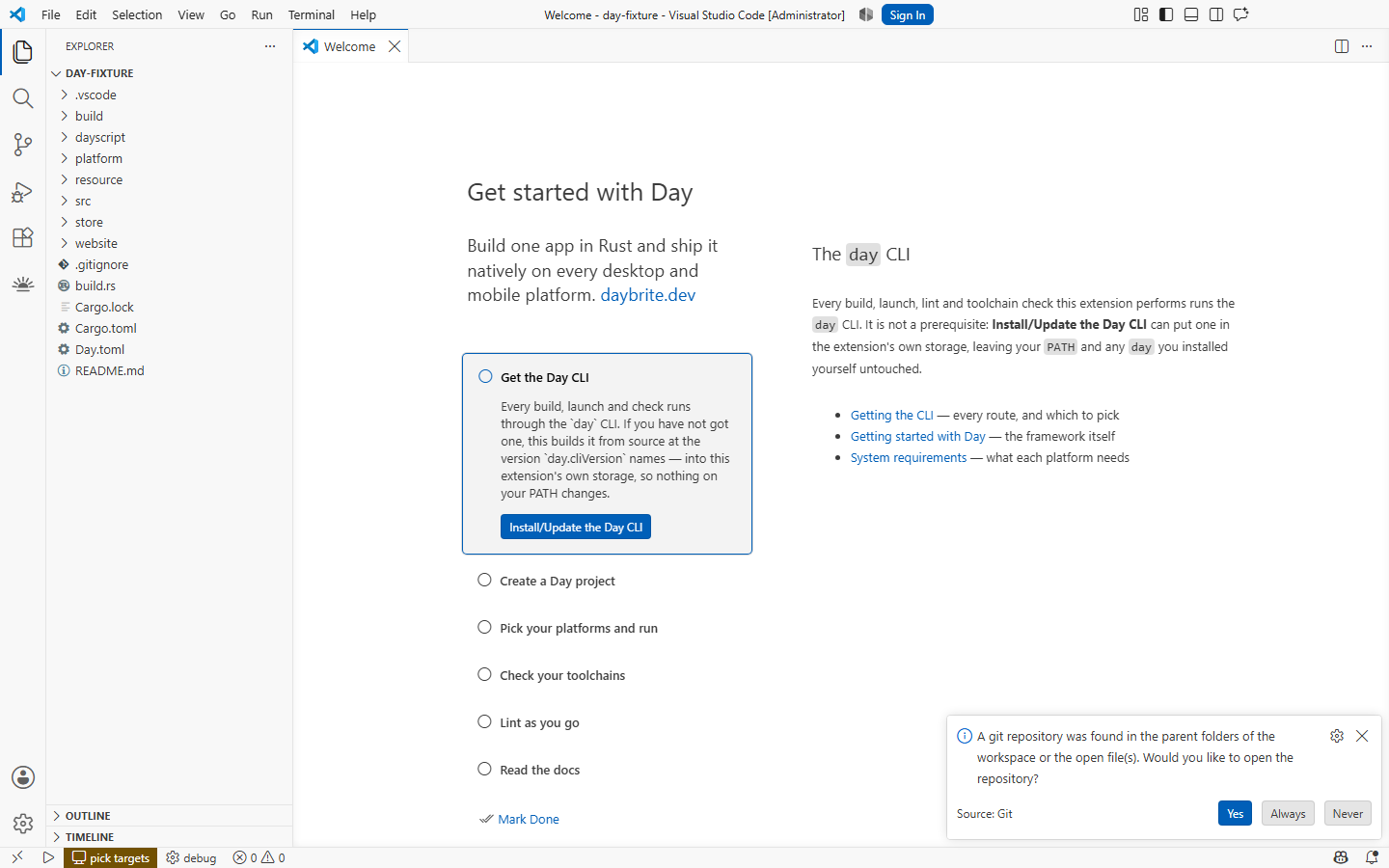Toggle the Secondary Side Bar icon
The height and width of the screenshot is (868, 1389).
click(1216, 14)
